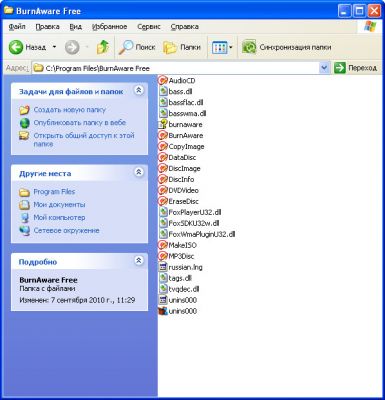Collapse the Другие места panel
The image size is (385, 400).
pyautogui.click(x=139, y=172)
